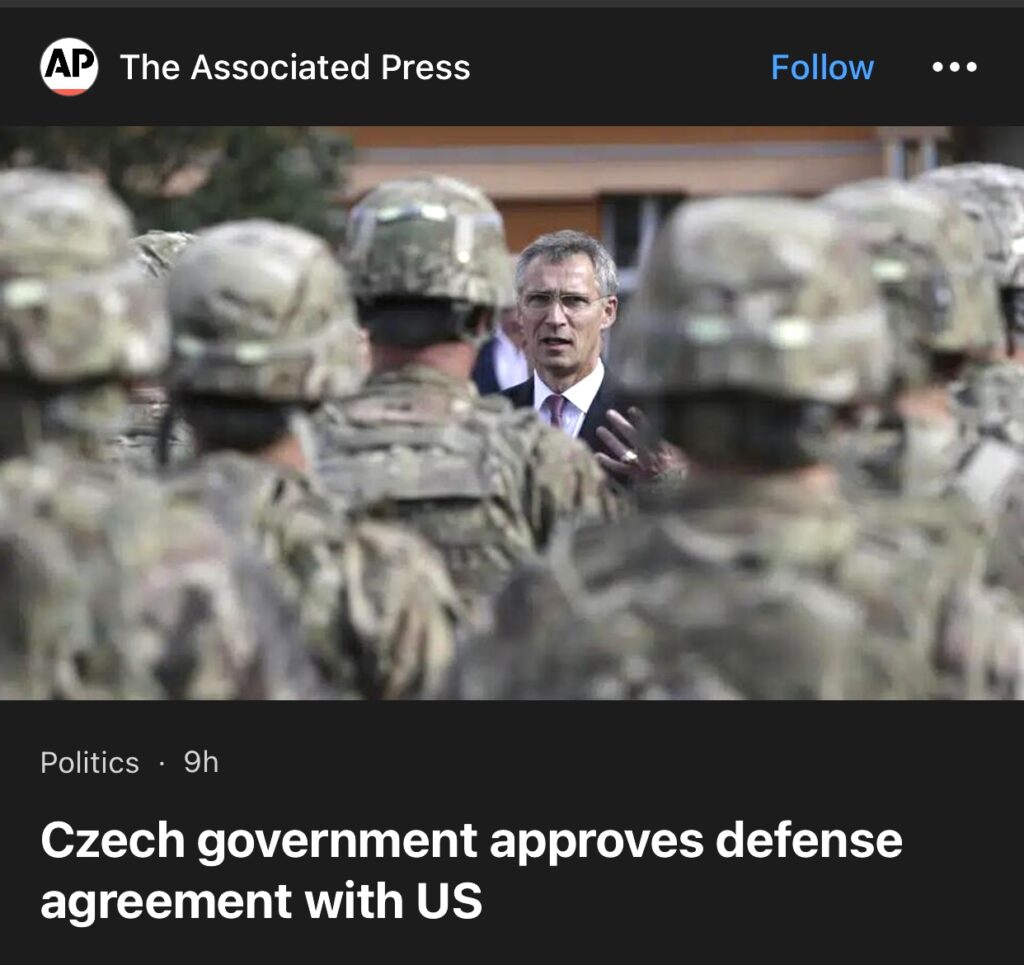Open The Associated Press publisher name
This screenshot has width=1024, height=965.
pyautogui.click(x=295, y=67)
